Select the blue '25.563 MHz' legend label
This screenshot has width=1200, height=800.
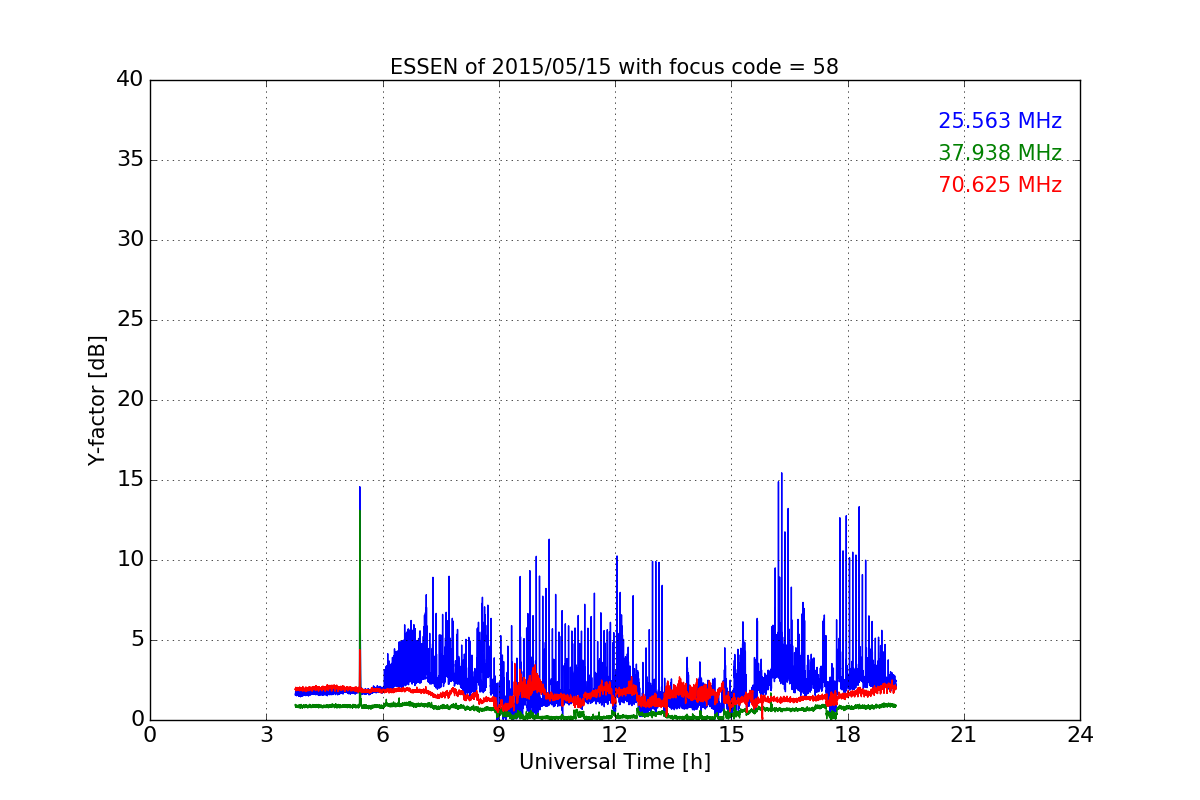(x=1000, y=121)
